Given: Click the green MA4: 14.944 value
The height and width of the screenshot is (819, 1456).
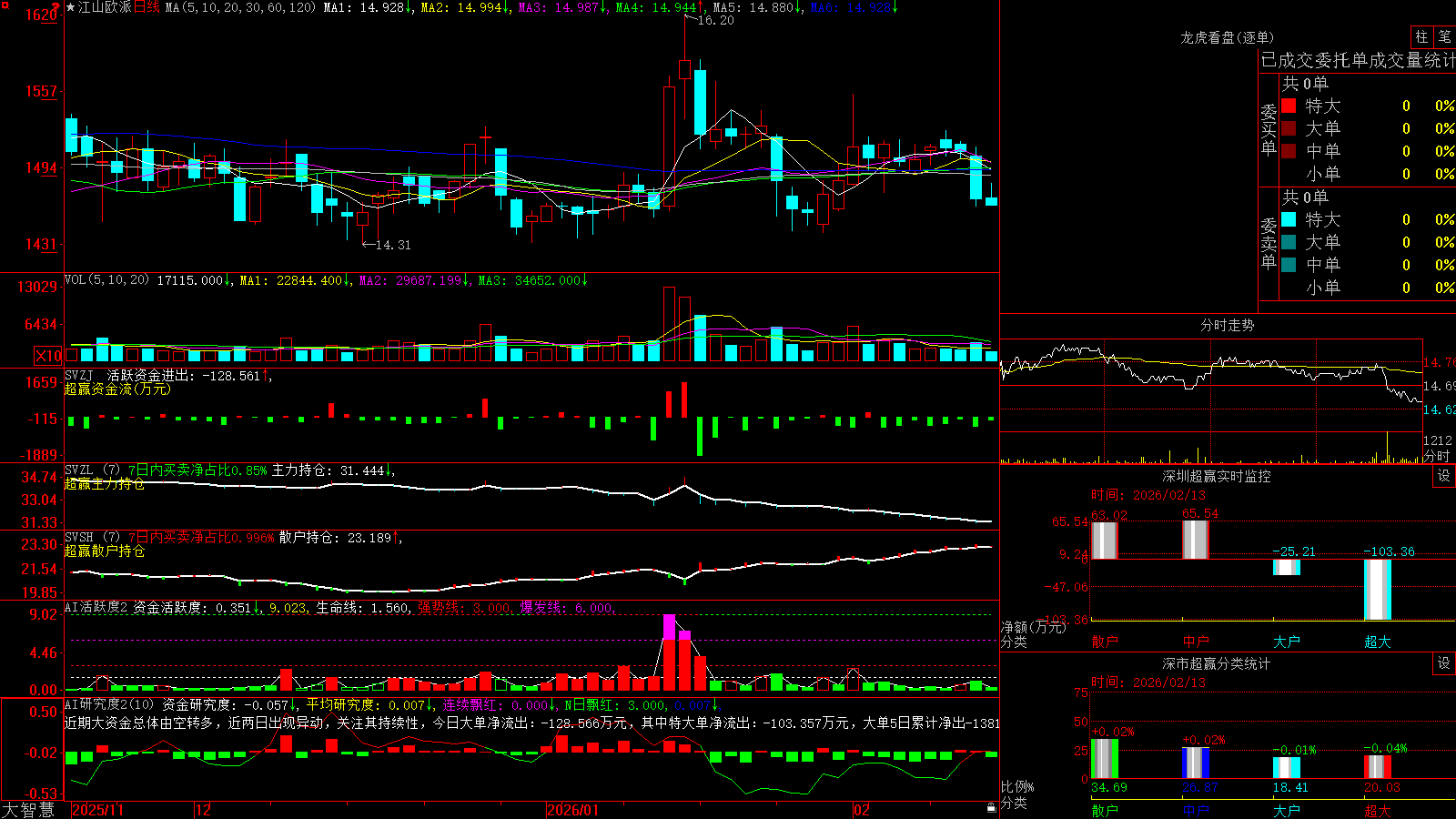Looking at the screenshot, I should point(660,7).
